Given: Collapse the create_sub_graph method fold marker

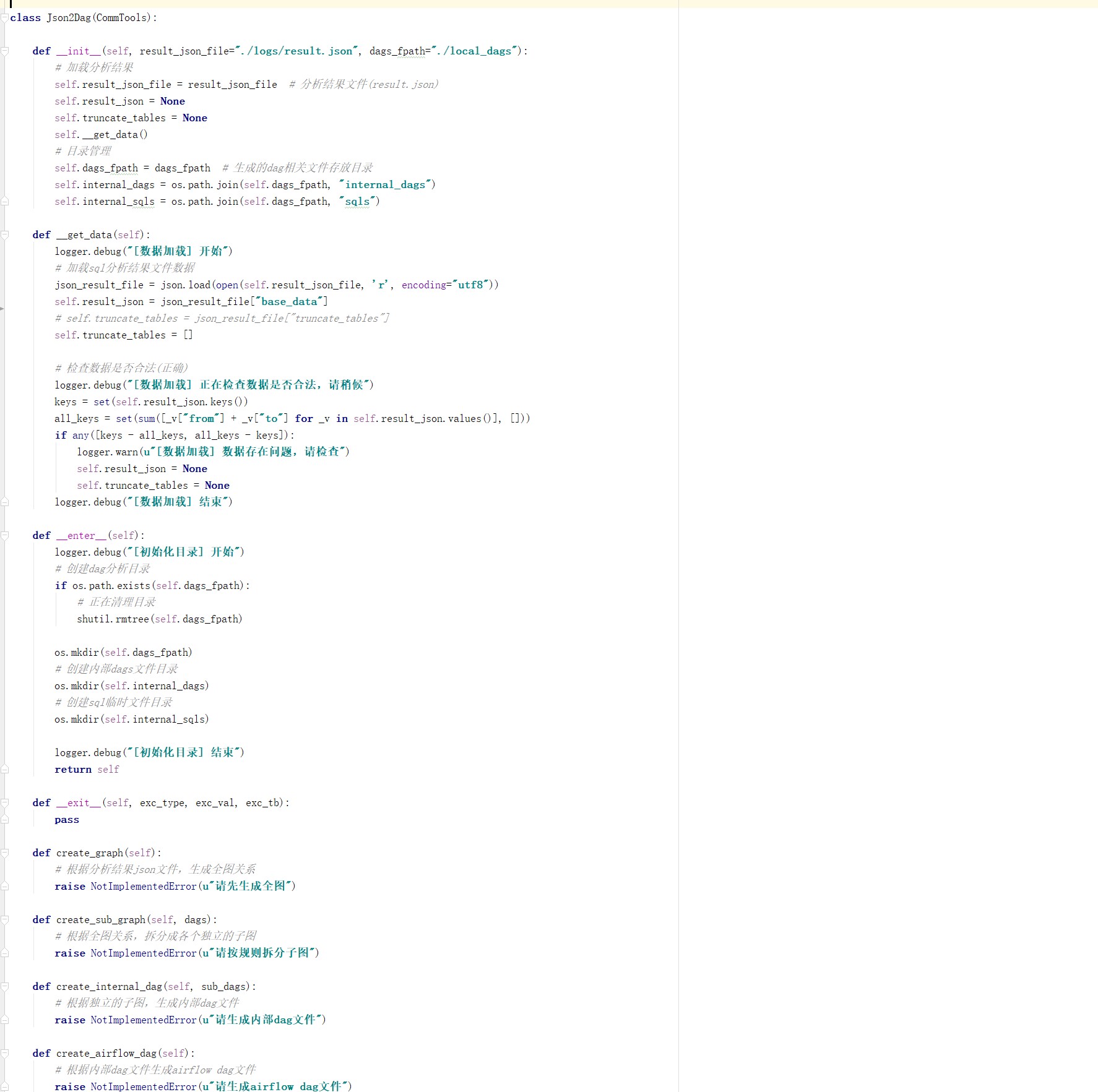Looking at the screenshot, I should [4, 919].
